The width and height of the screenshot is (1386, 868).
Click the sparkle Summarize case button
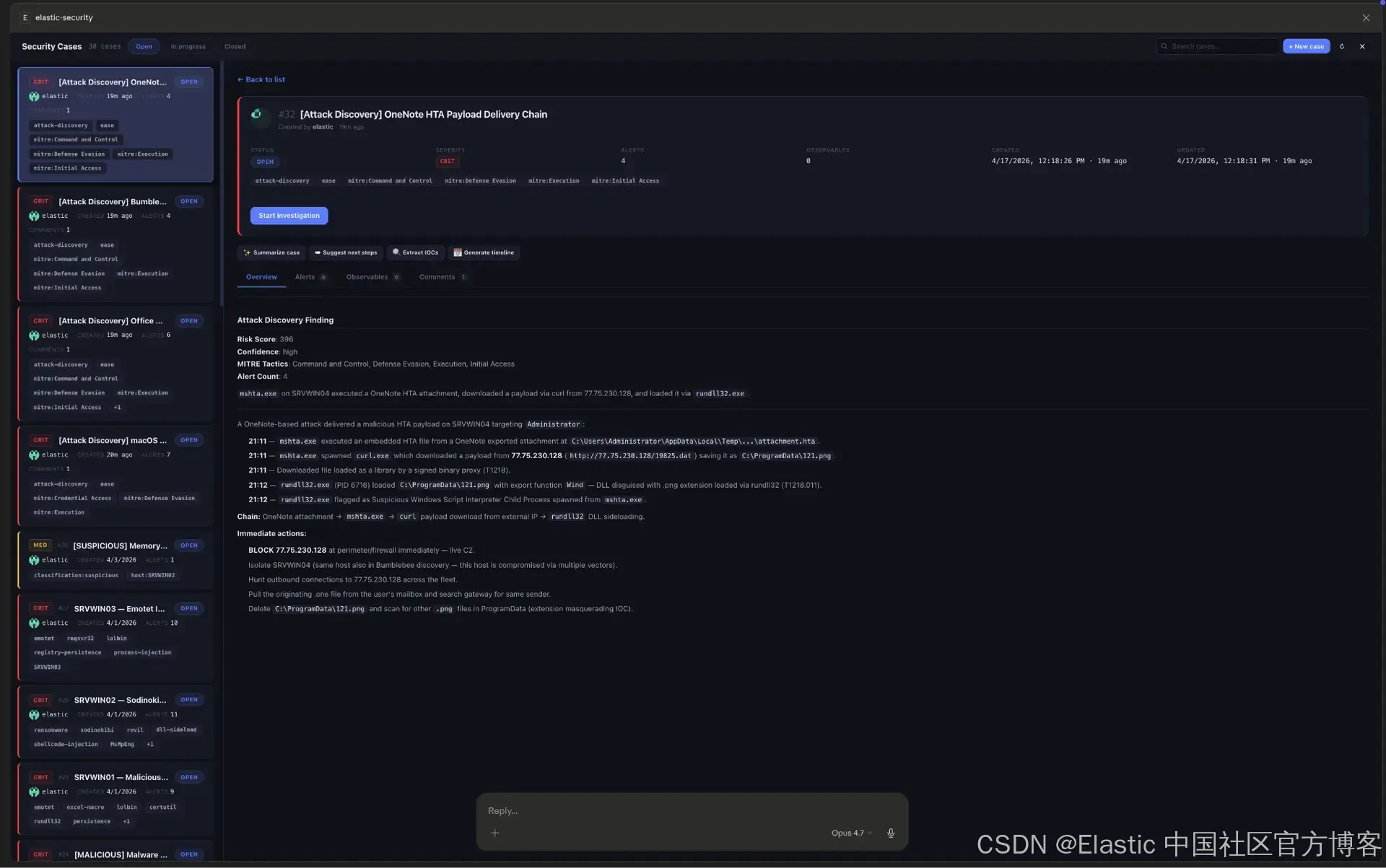tap(271, 253)
